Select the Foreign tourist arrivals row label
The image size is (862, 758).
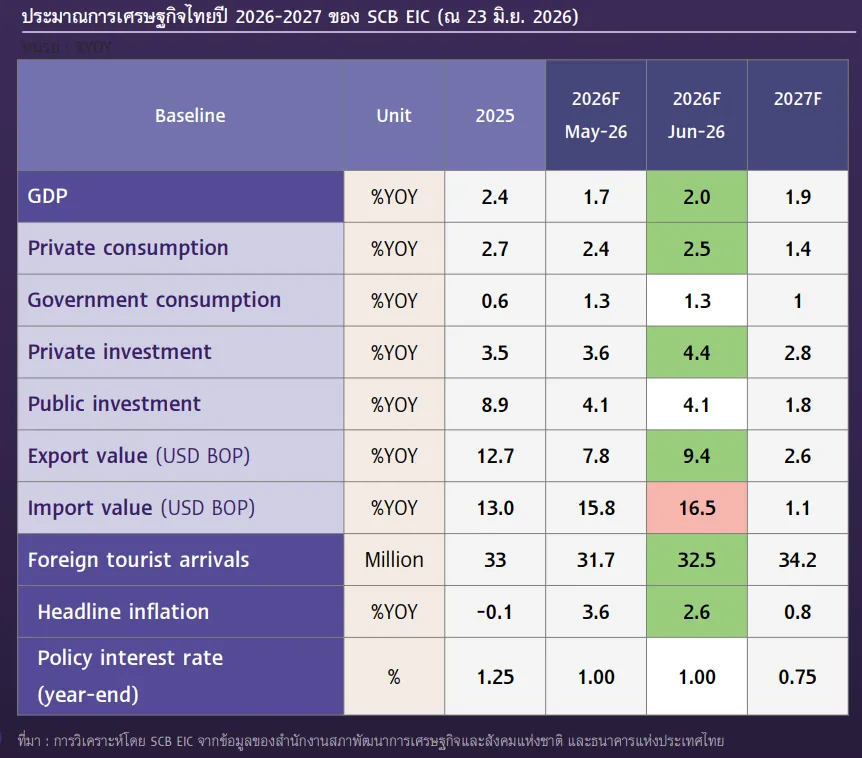point(138,560)
